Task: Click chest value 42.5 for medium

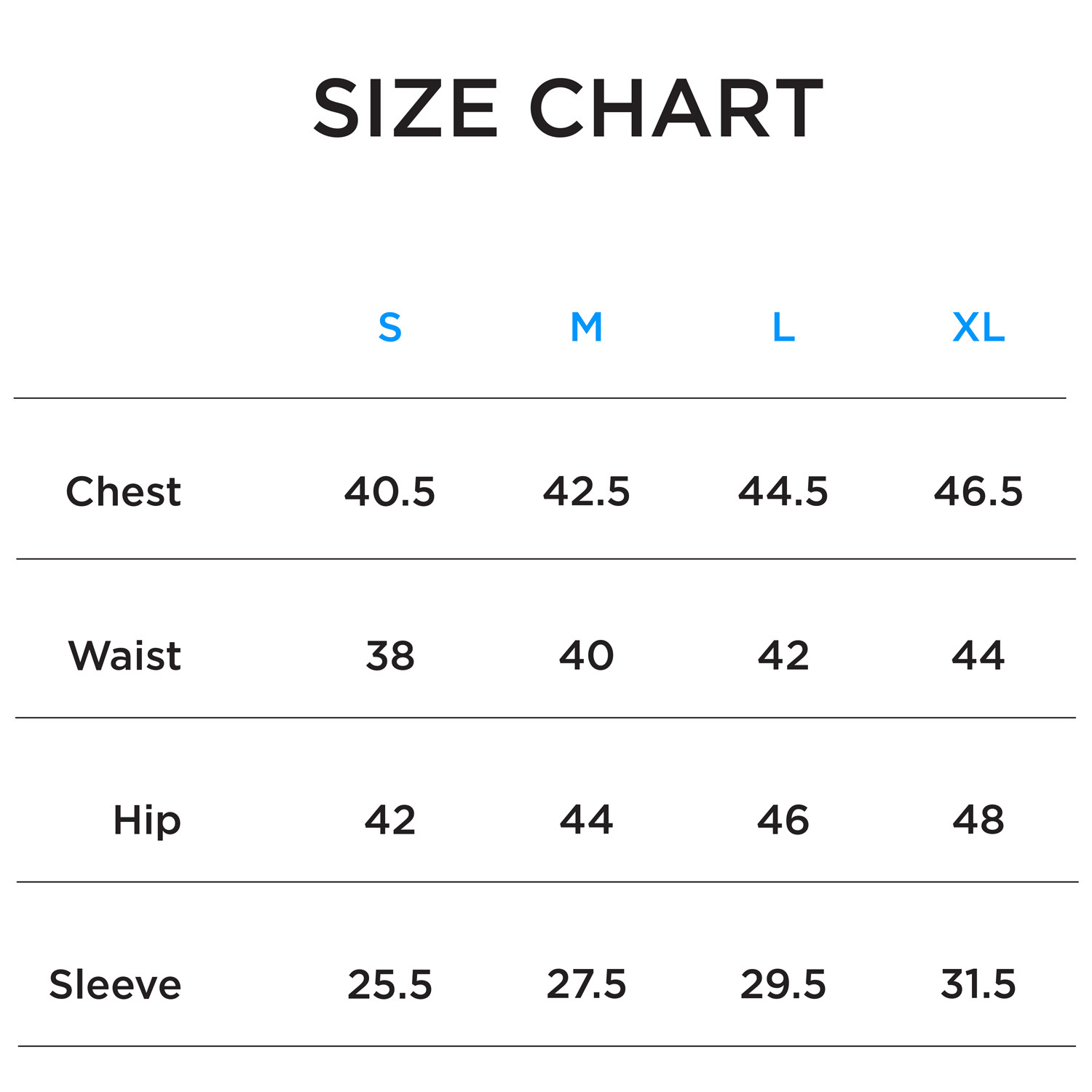Action: pyautogui.click(x=587, y=491)
